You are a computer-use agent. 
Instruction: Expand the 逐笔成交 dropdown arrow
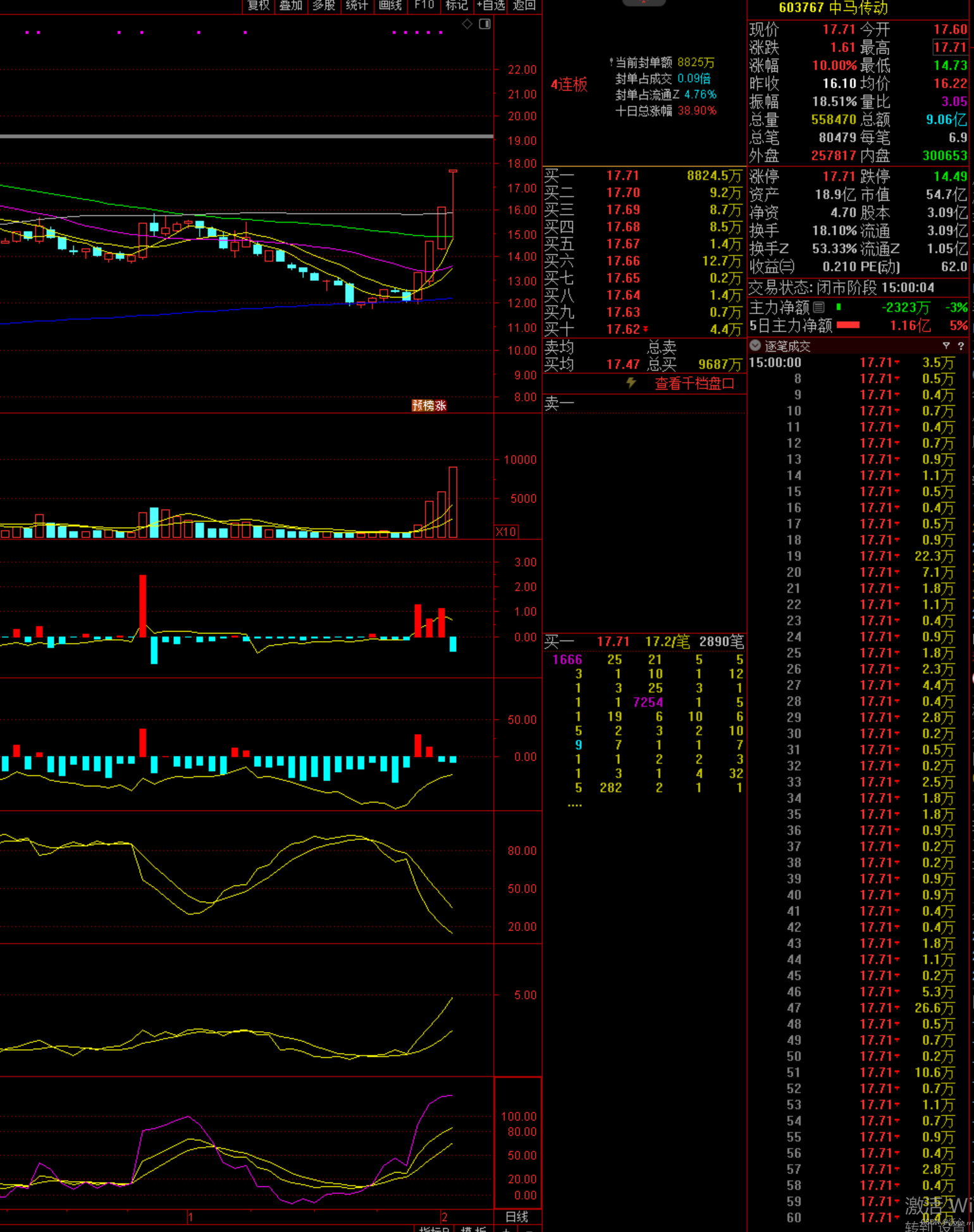coord(755,345)
